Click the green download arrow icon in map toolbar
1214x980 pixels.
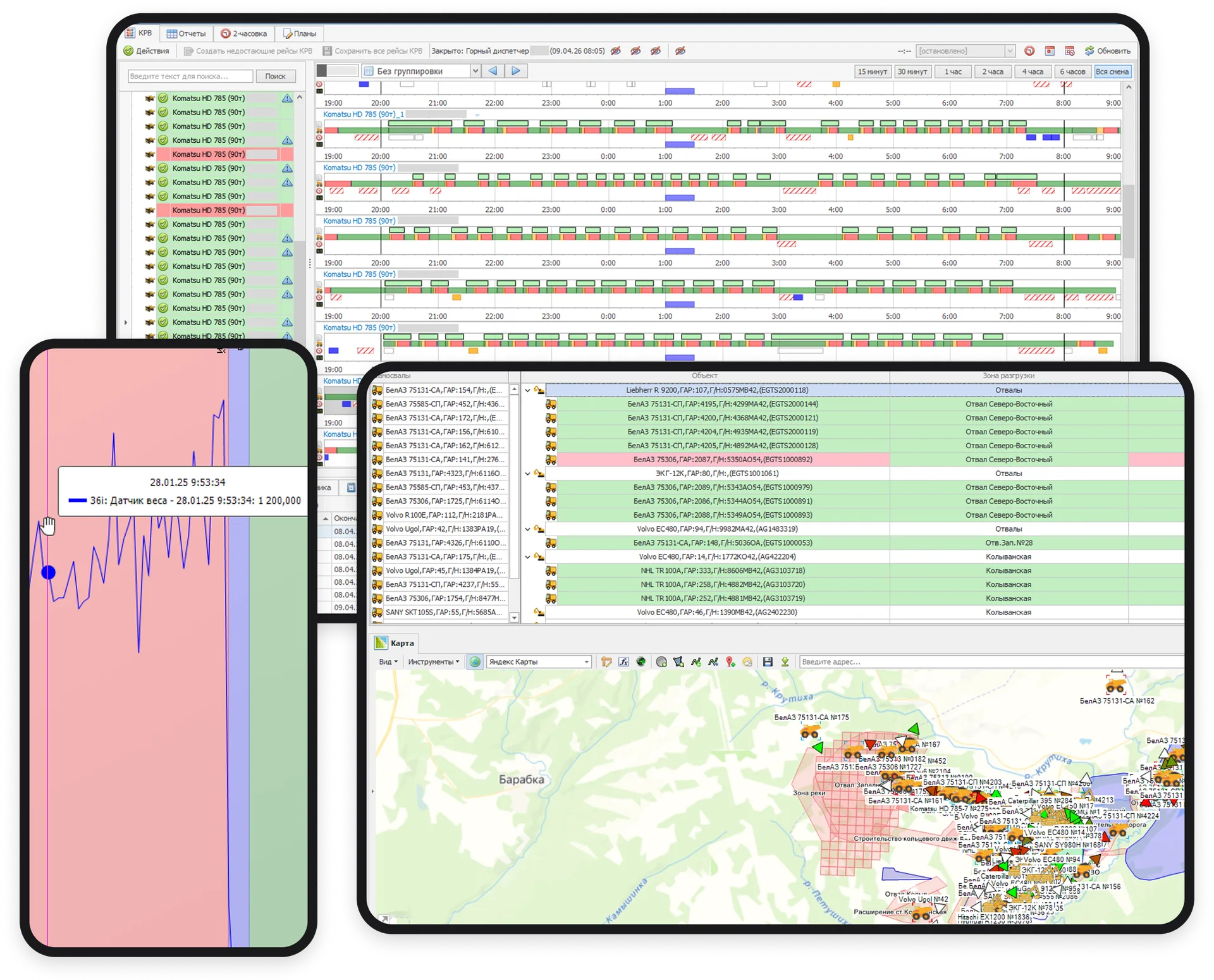785,662
